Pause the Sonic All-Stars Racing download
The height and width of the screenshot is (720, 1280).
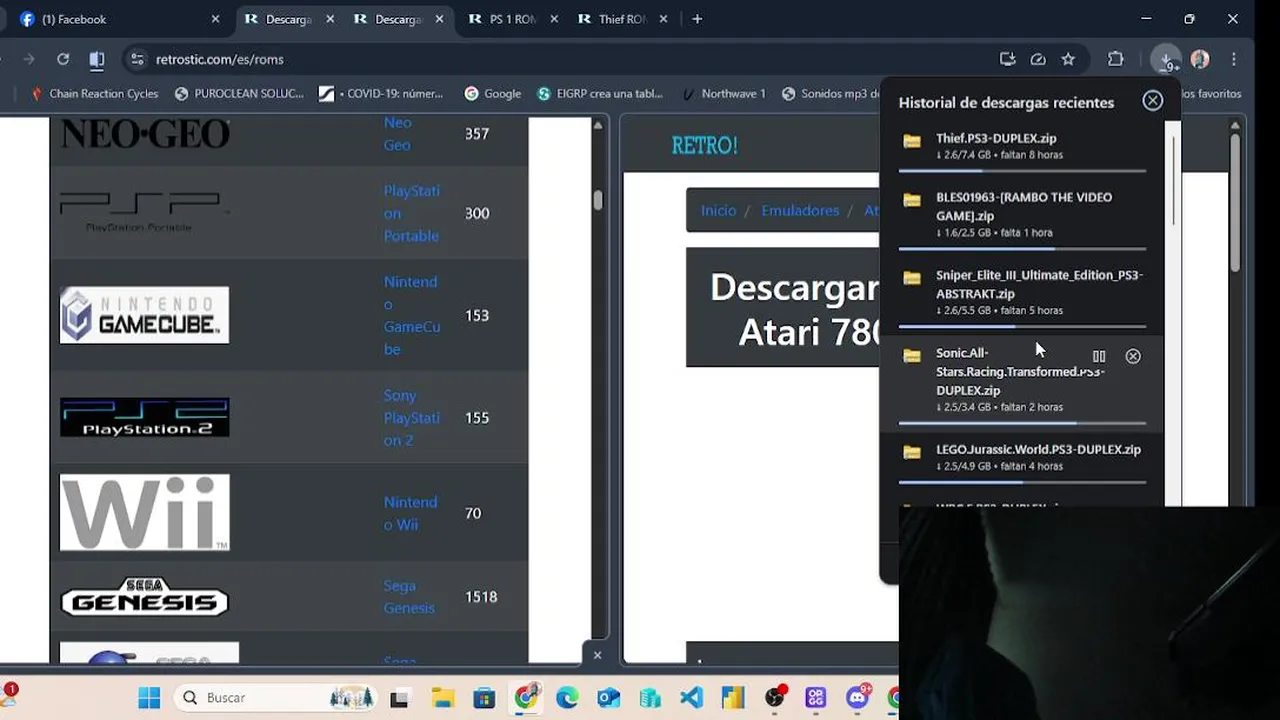pos(1099,356)
